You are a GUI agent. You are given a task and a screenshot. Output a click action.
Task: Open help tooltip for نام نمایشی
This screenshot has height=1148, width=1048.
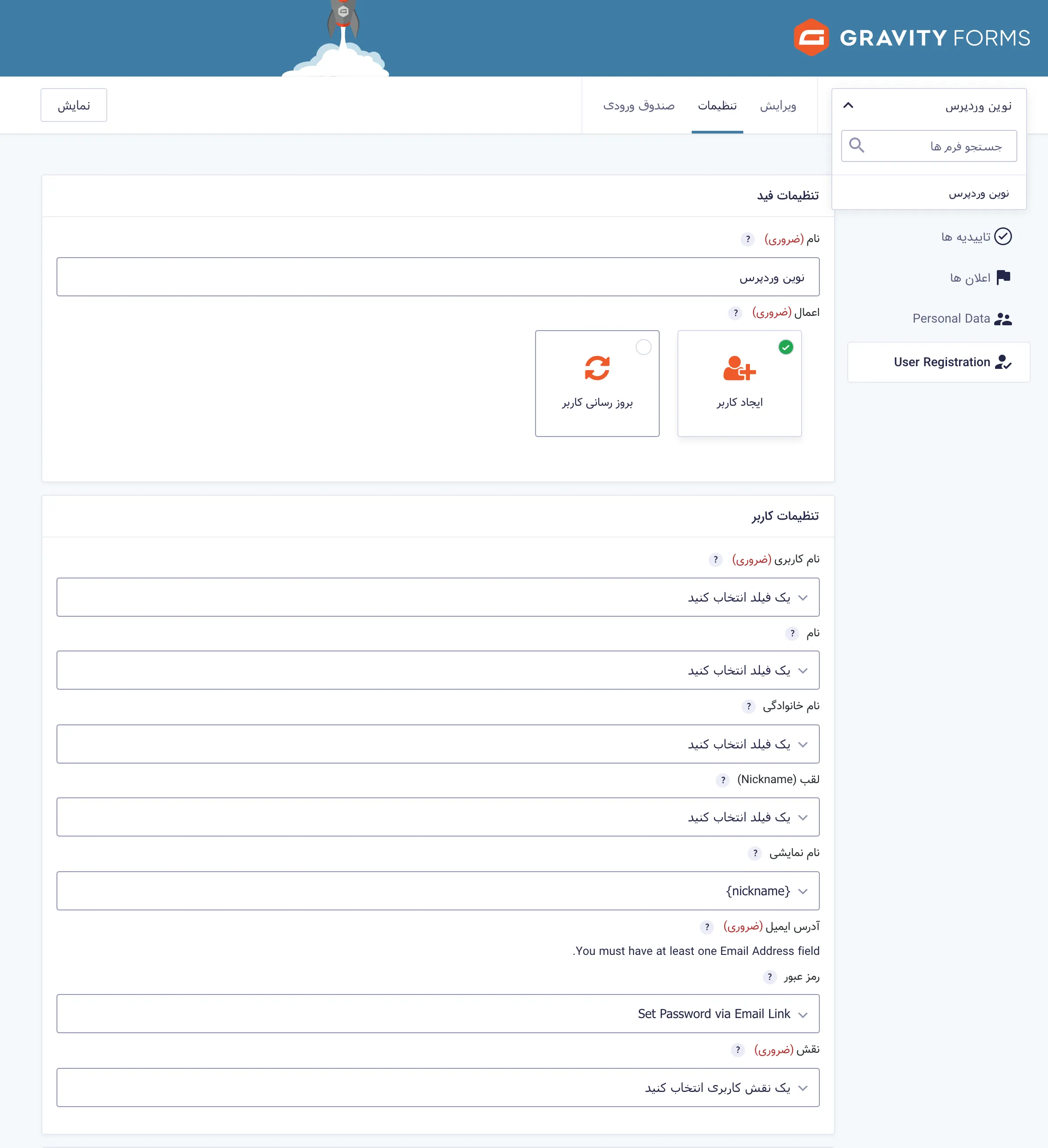tap(755, 853)
